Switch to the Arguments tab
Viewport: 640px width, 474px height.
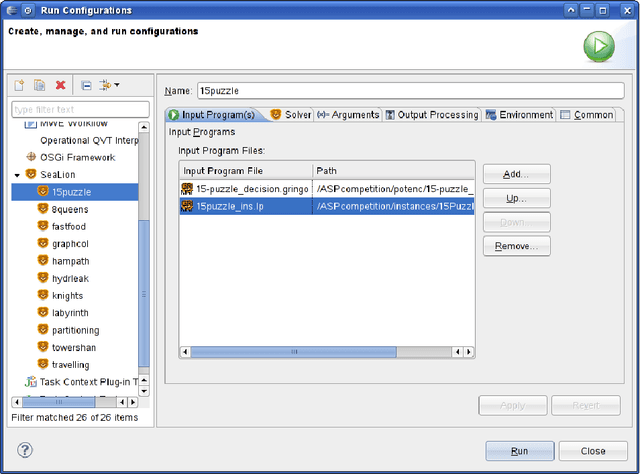pyautogui.click(x=348, y=115)
